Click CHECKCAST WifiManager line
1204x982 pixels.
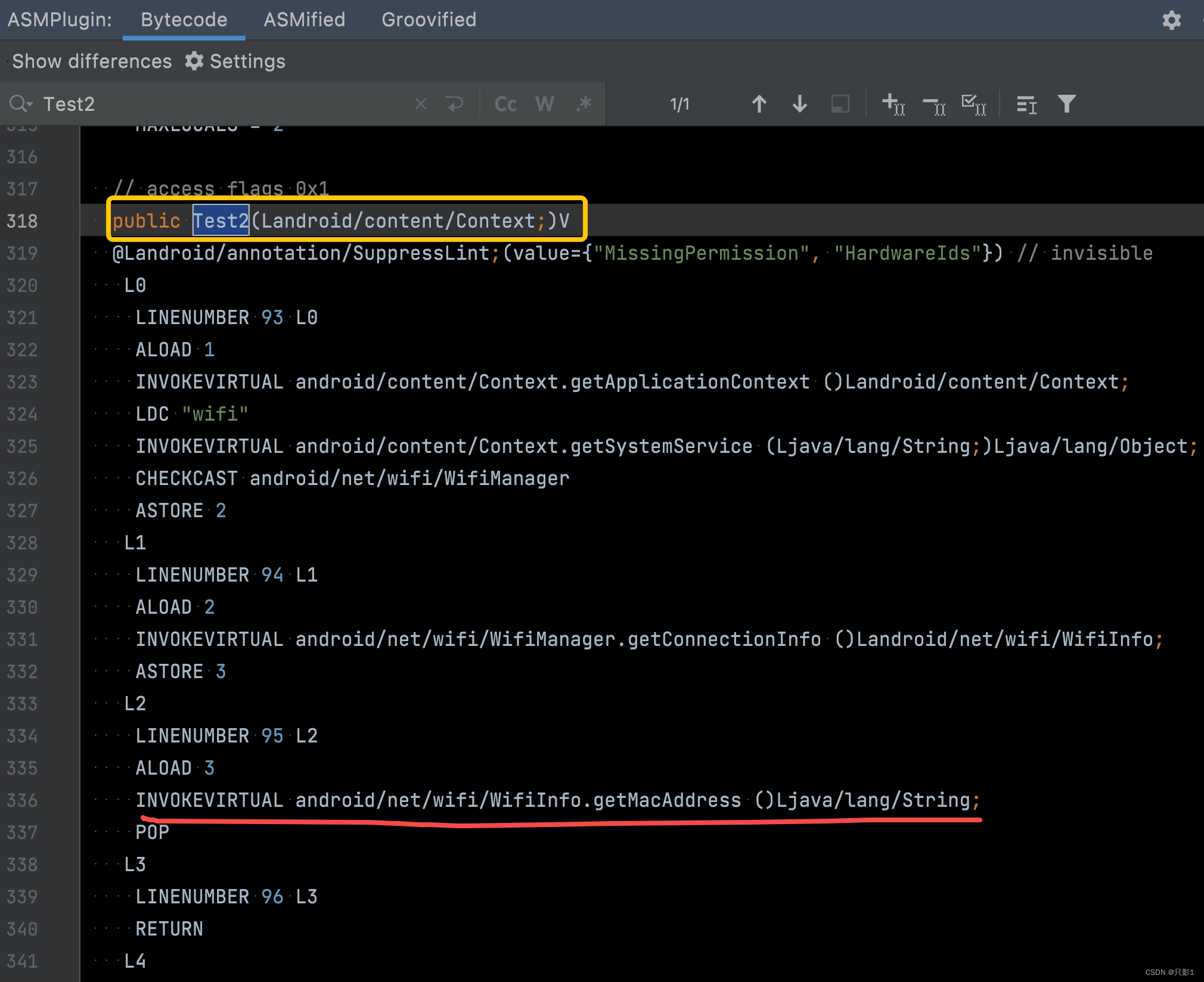pyautogui.click(x=352, y=478)
